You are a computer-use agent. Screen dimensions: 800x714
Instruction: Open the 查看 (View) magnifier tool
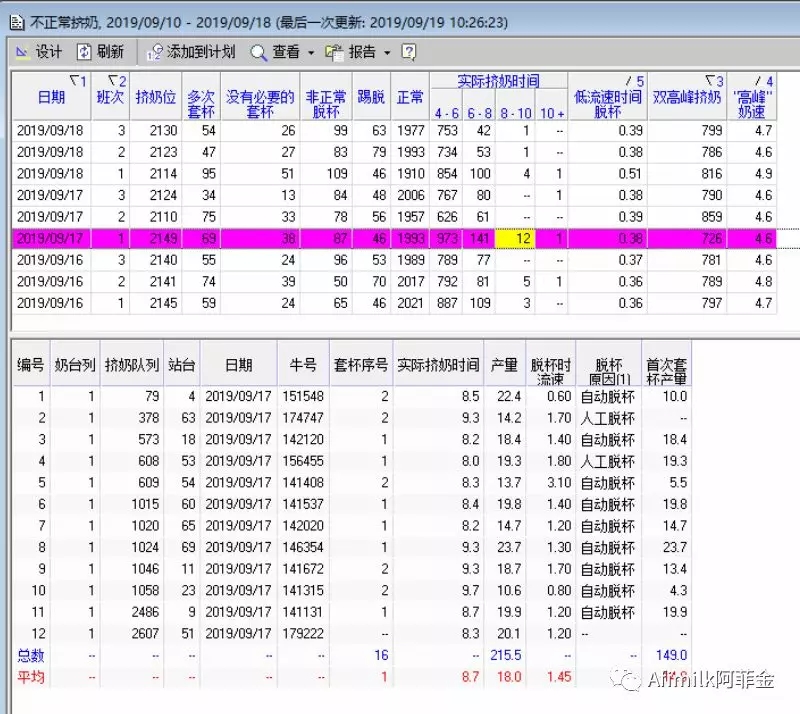pos(276,52)
